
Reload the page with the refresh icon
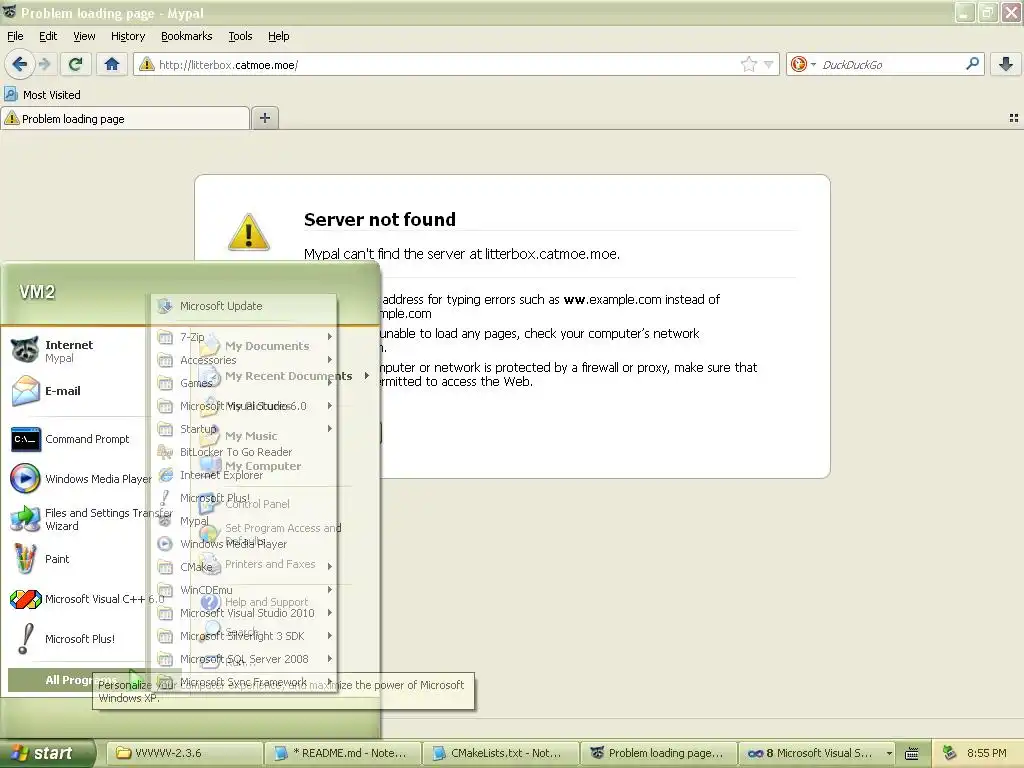[x=75, y=64]
